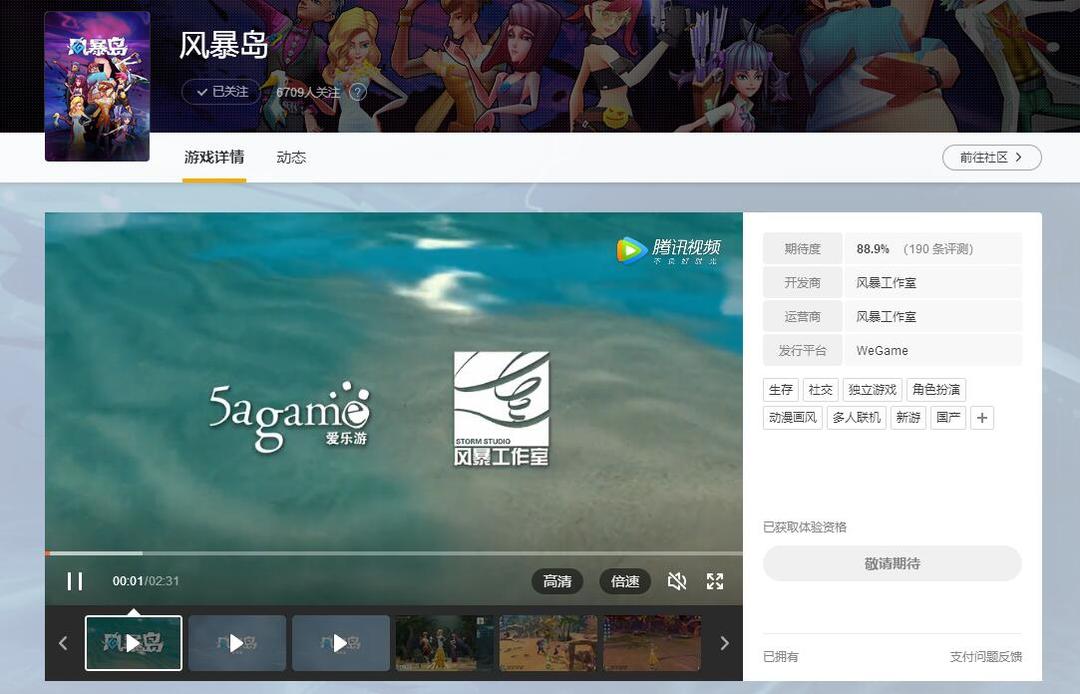Play the third video thumbnail
Image resolution: width=1080 pixels, height=694 pixels.
click(x=341, y=643)
